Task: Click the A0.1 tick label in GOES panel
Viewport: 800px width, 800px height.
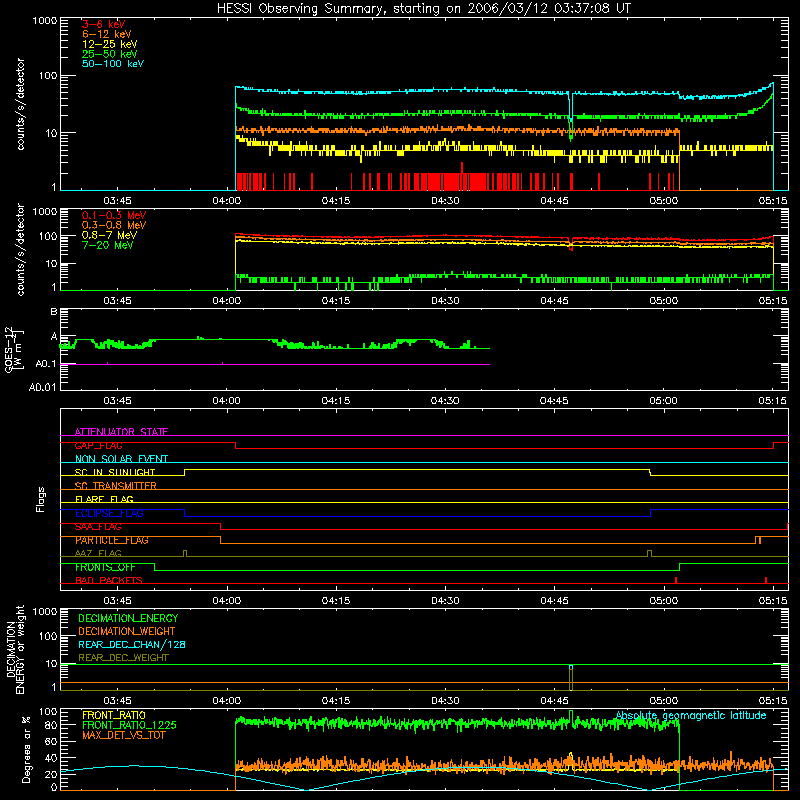Action: [46, 364]
